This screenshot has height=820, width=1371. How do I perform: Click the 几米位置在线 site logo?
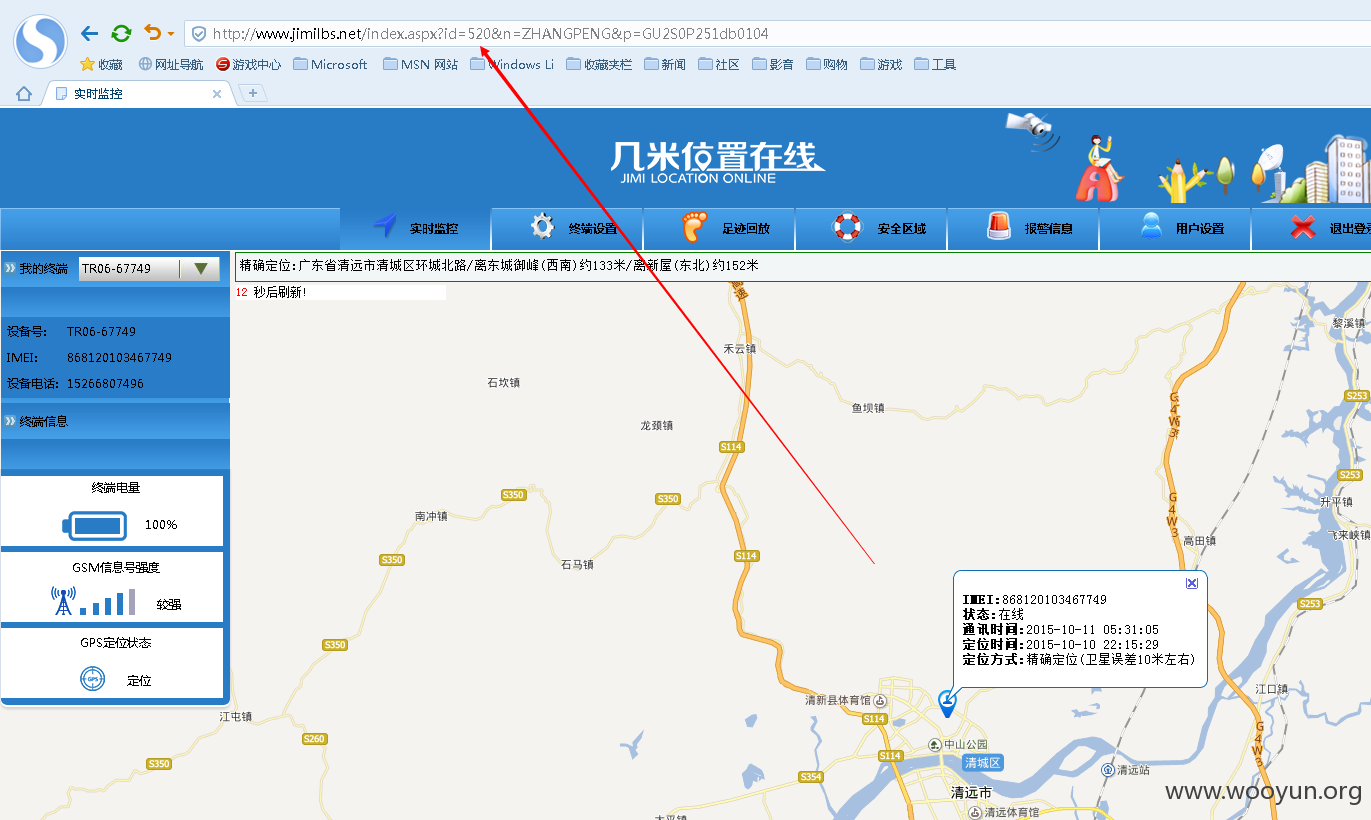pos(717,162)
